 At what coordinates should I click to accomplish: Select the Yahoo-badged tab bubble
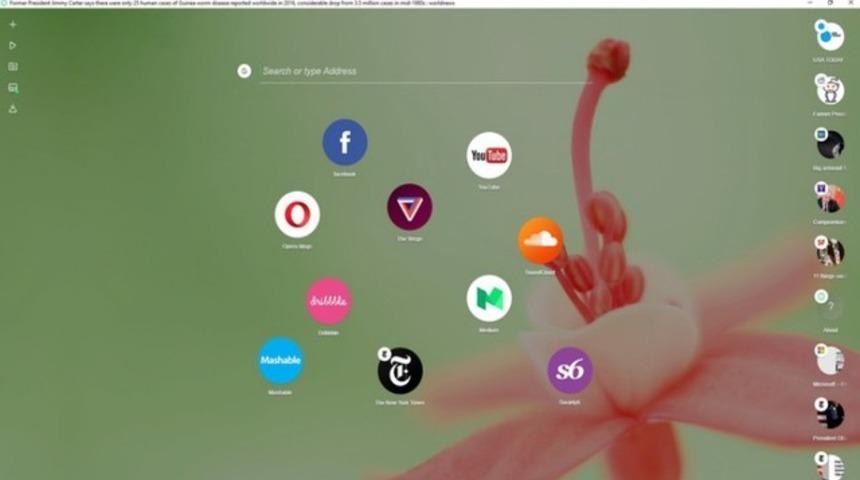[830, 197]
